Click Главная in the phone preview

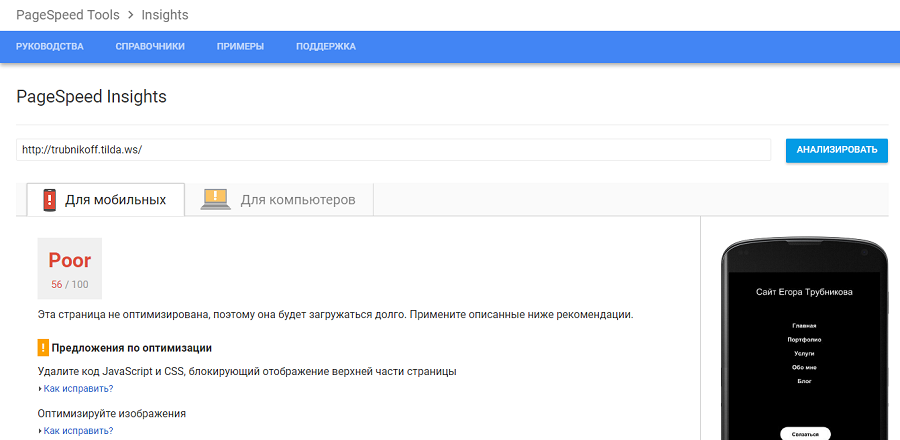(804, 326)
